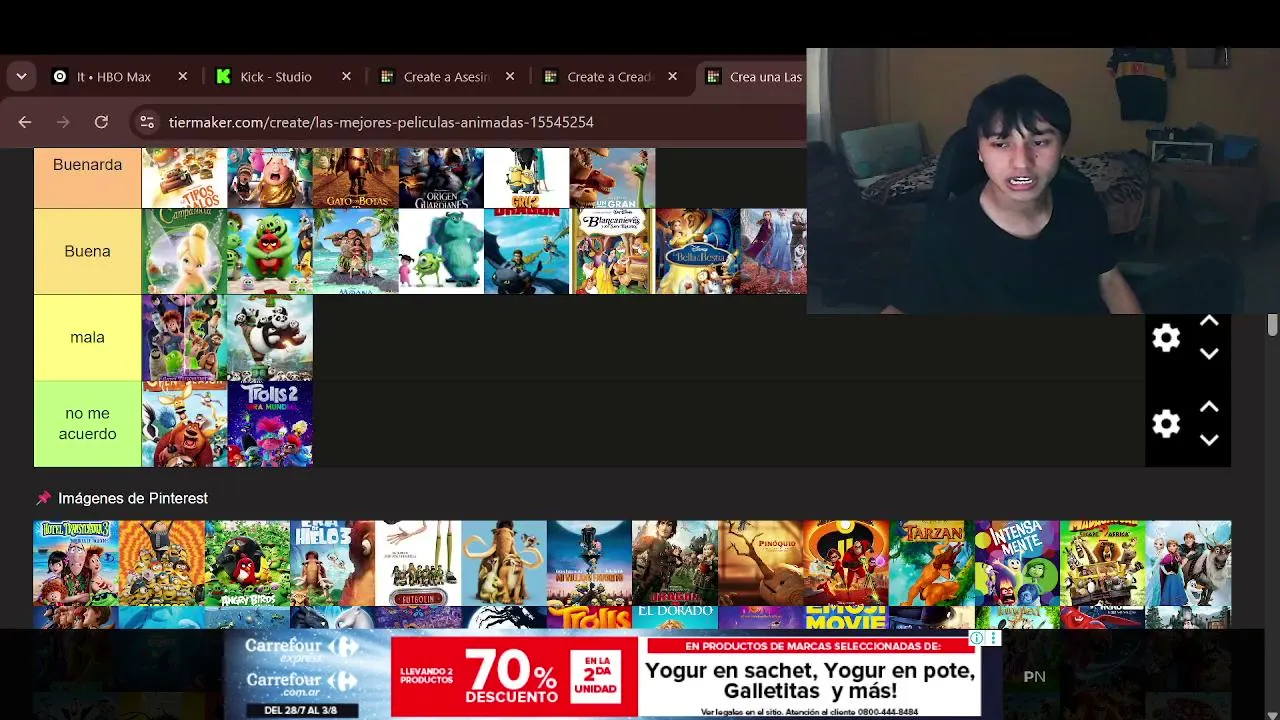Select the Monsters Inc poster

coord(441,251)
